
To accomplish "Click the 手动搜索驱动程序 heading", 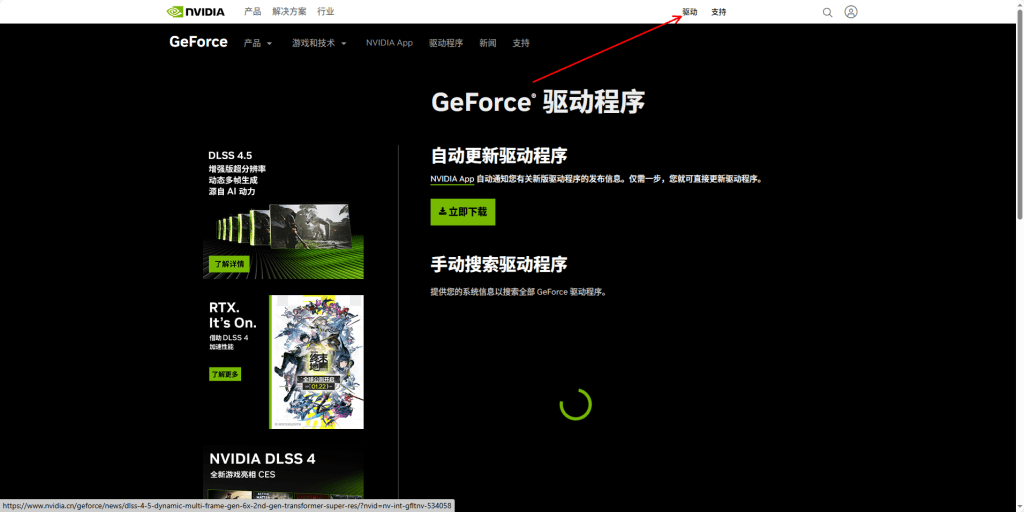I will pyautogui.click(x=499, y=264).
